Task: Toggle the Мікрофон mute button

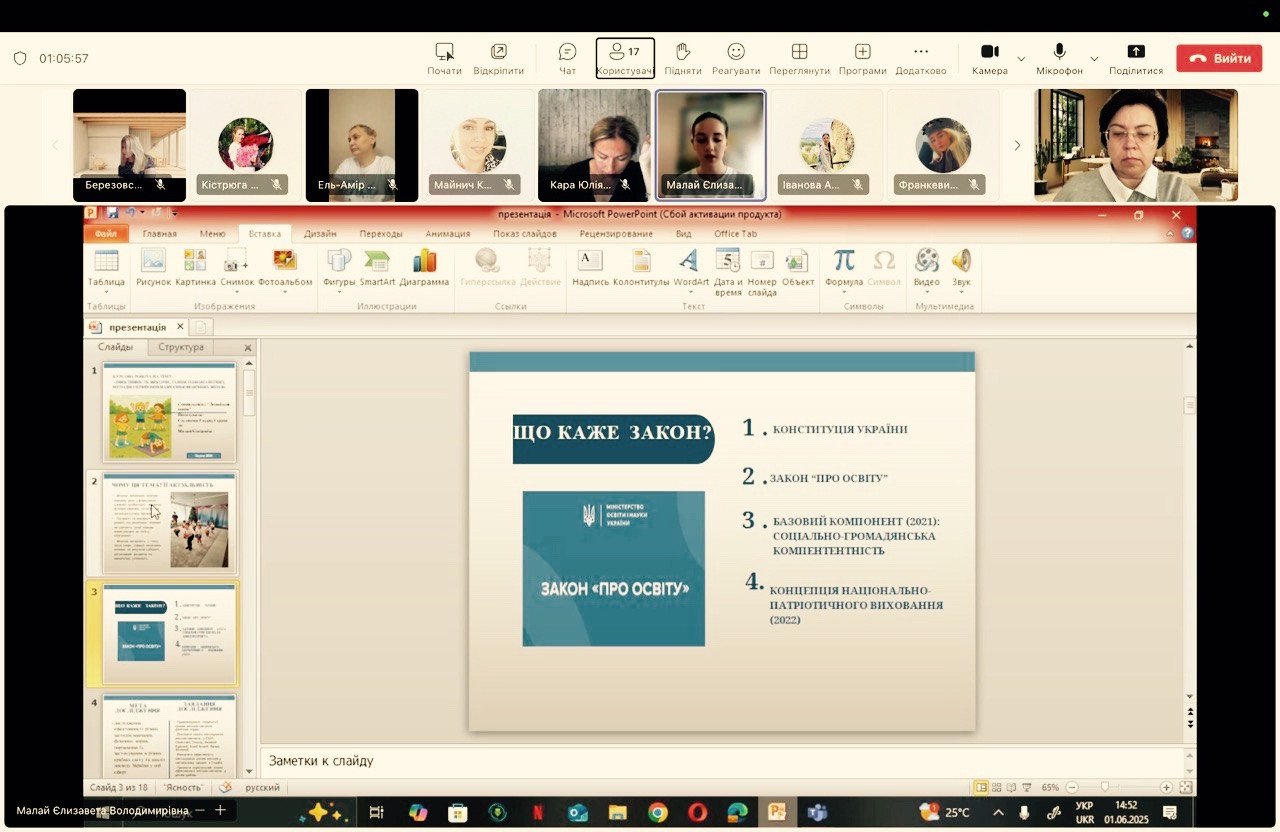Action: click(x=1059, y=58)
